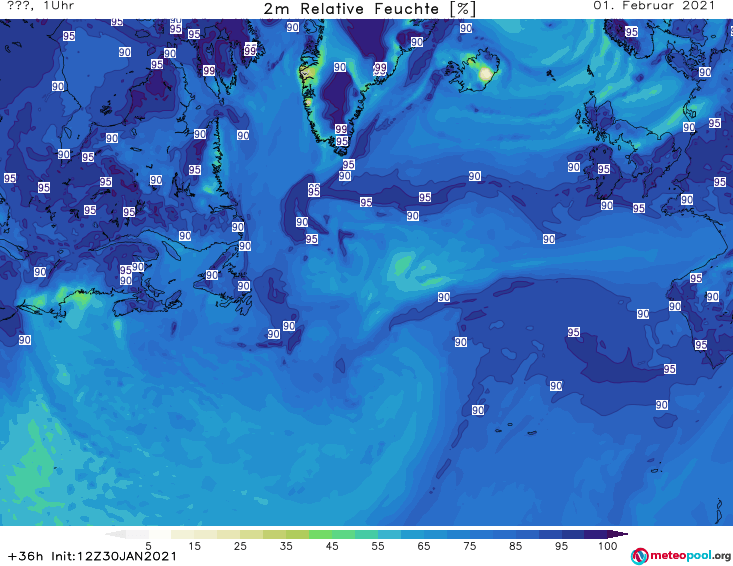Click the '100' tick on the color scale

608,545
